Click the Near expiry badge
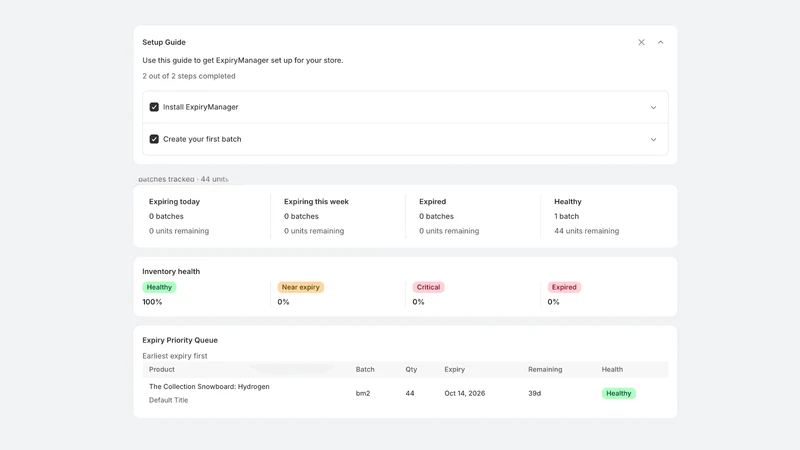This screenshot has width=800, height=450. click(301, 287)
